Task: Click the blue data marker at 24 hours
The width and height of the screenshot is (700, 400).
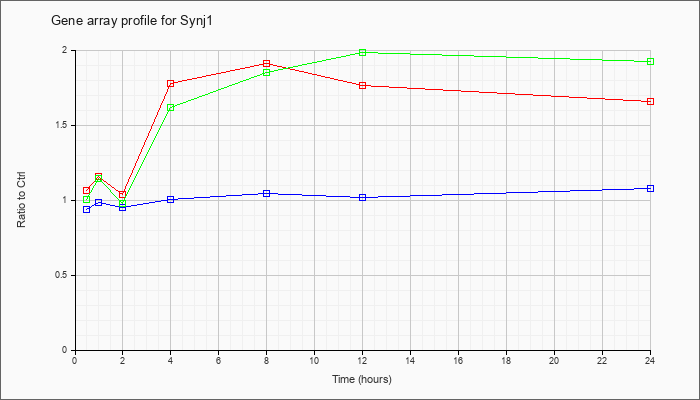Action: [x=651, y=188]
